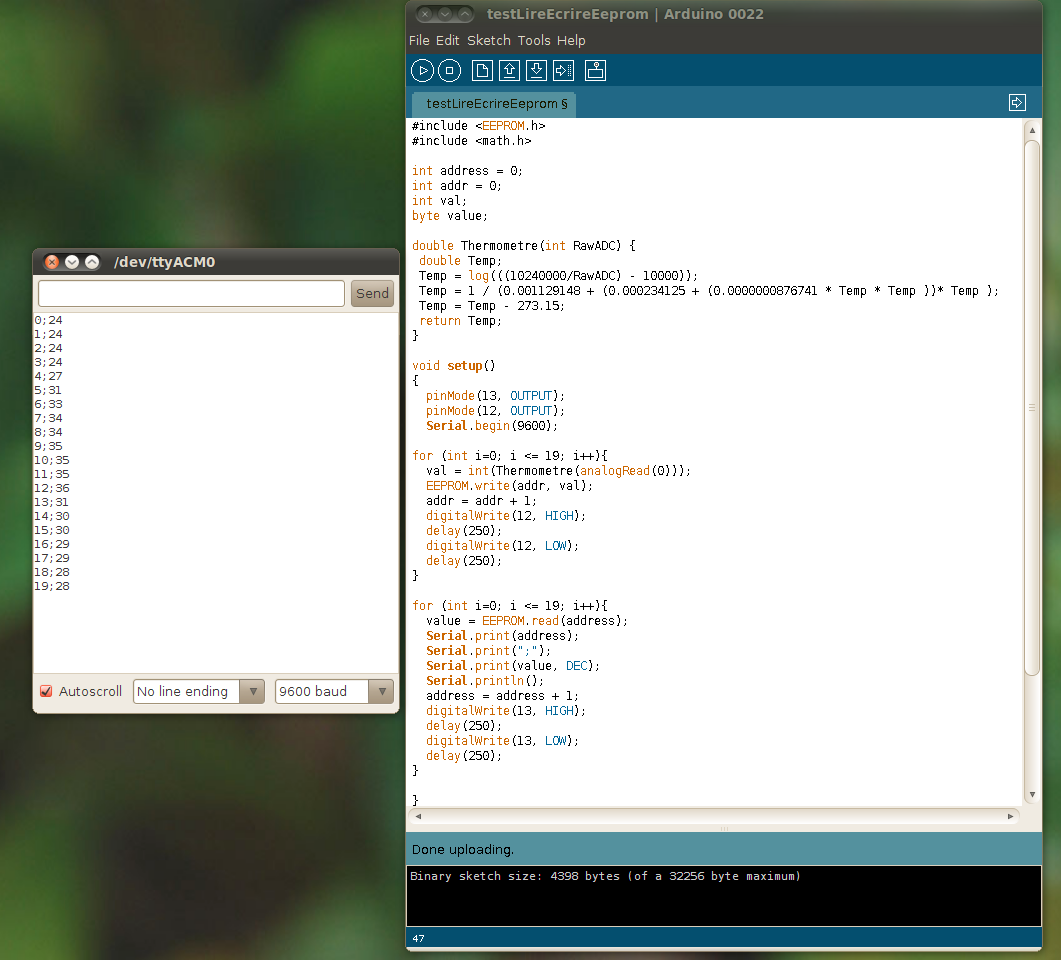Click the Save sketch arrow-down icon
Image resolution: width=1061 pixels, height=960 pixels.
pos(537,70)
